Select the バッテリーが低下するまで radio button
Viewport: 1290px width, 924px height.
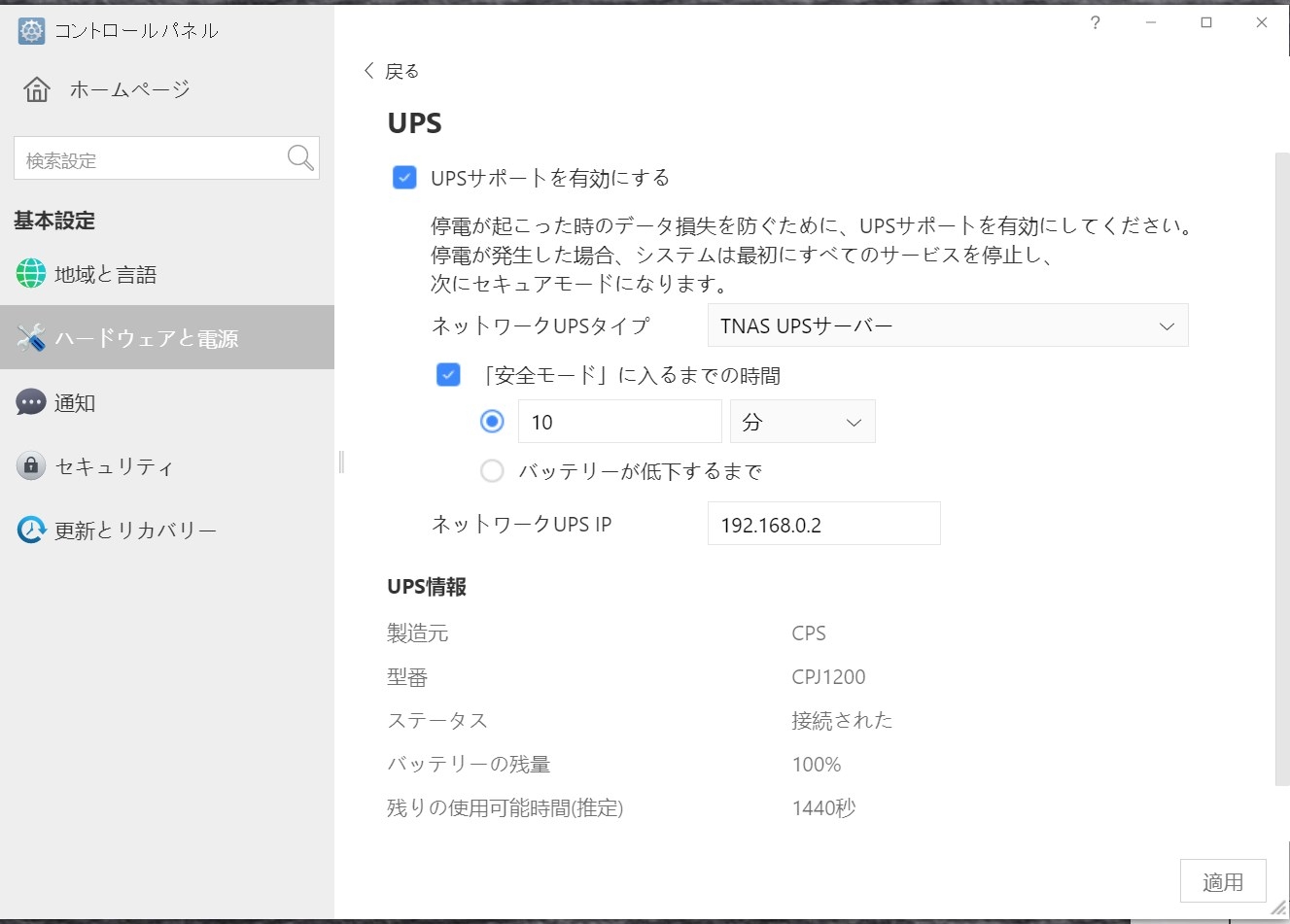click(x=492, y=471)
